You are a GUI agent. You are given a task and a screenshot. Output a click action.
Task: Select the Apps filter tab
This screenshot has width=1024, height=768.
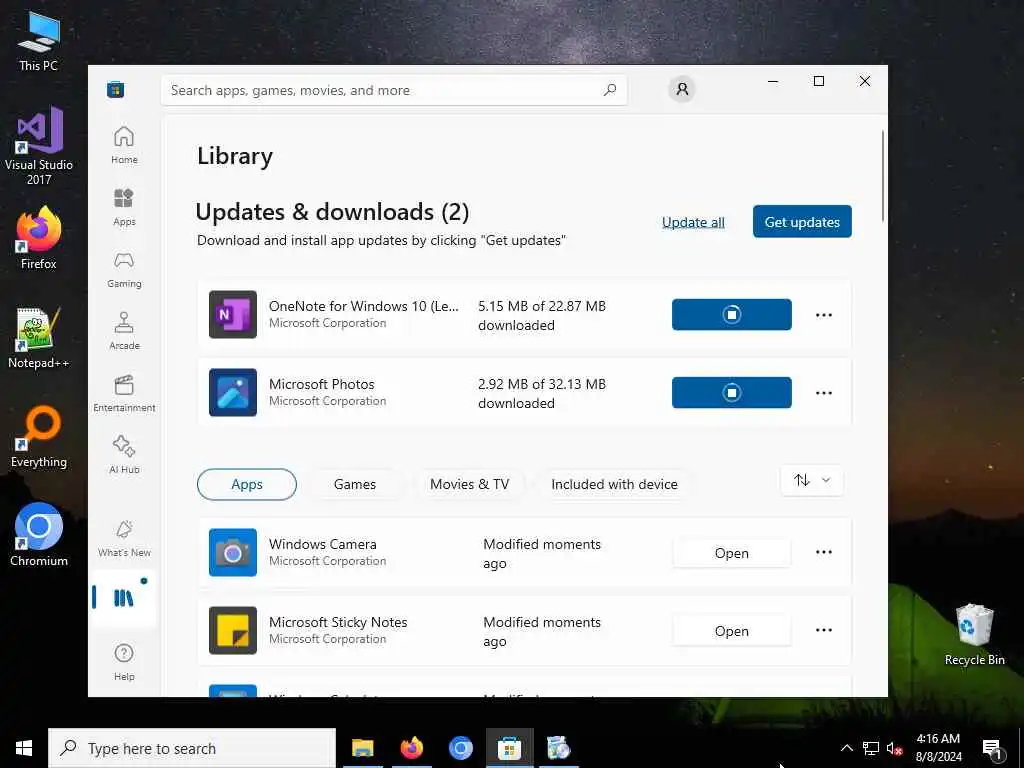tap(247, 484)
